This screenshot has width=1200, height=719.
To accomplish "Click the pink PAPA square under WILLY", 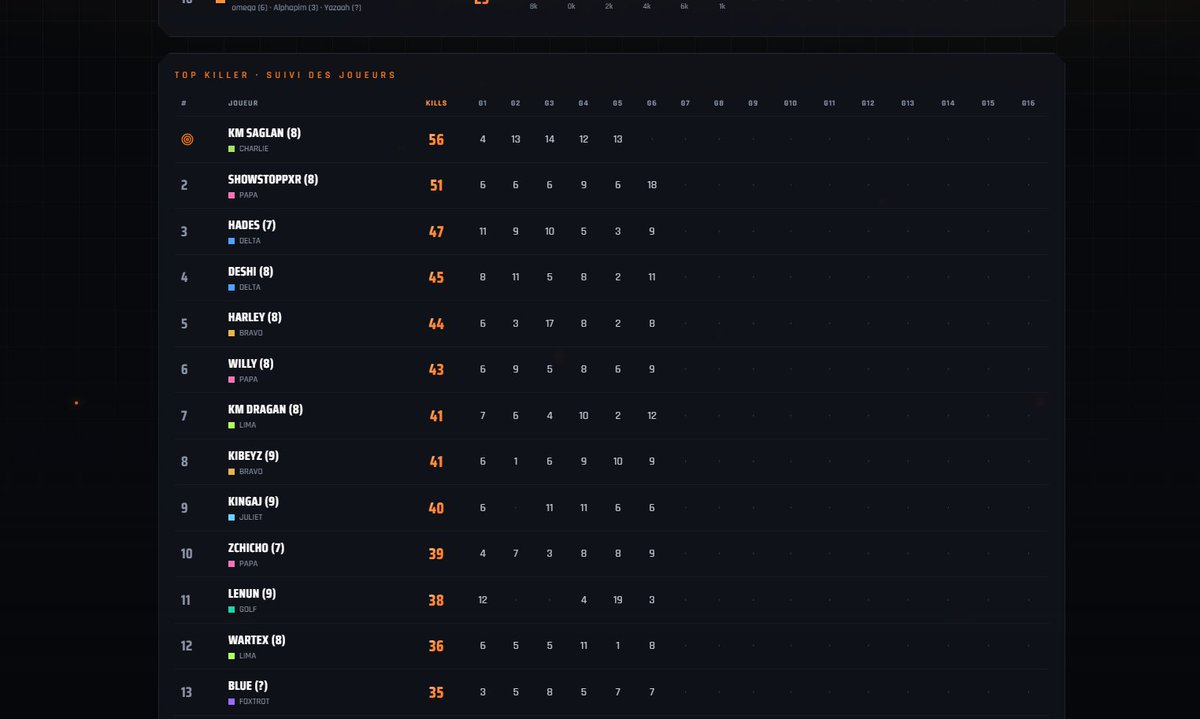I will point(231,379).
